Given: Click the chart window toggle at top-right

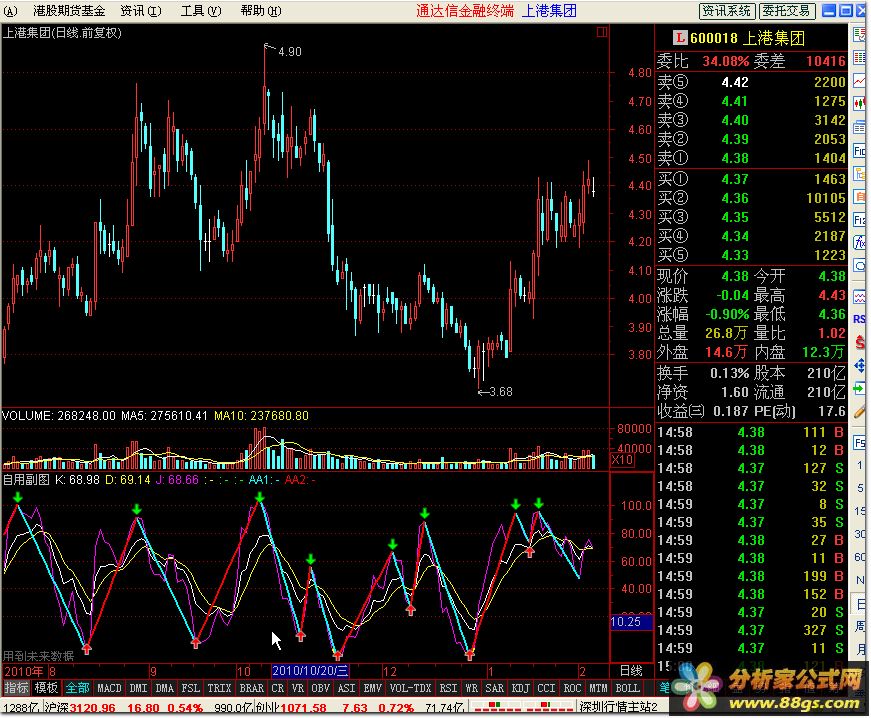Looking at the screenshot, I should [602, 32].
